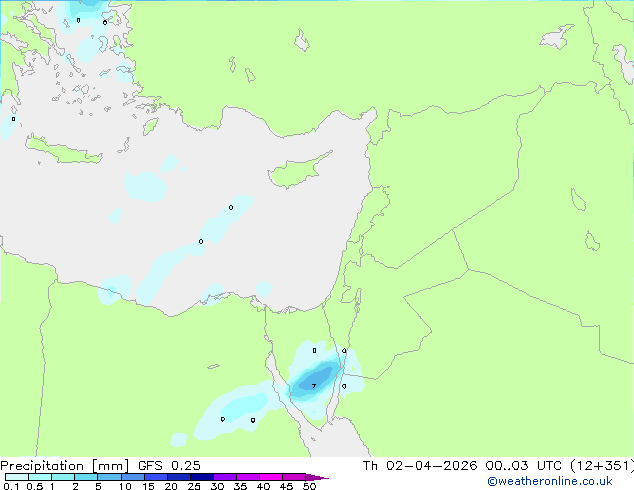The image size is (634, 490).
Task: Click the legend value "25"
Action: point(194,486)
